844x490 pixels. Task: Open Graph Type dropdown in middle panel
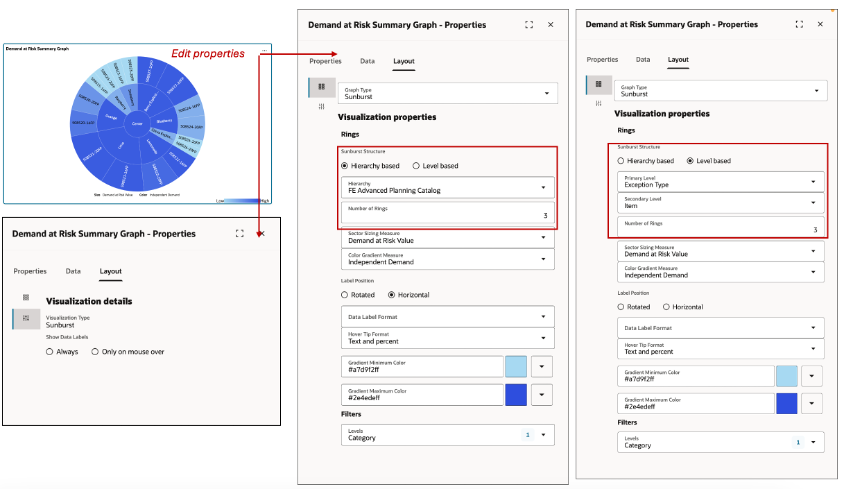448,93
